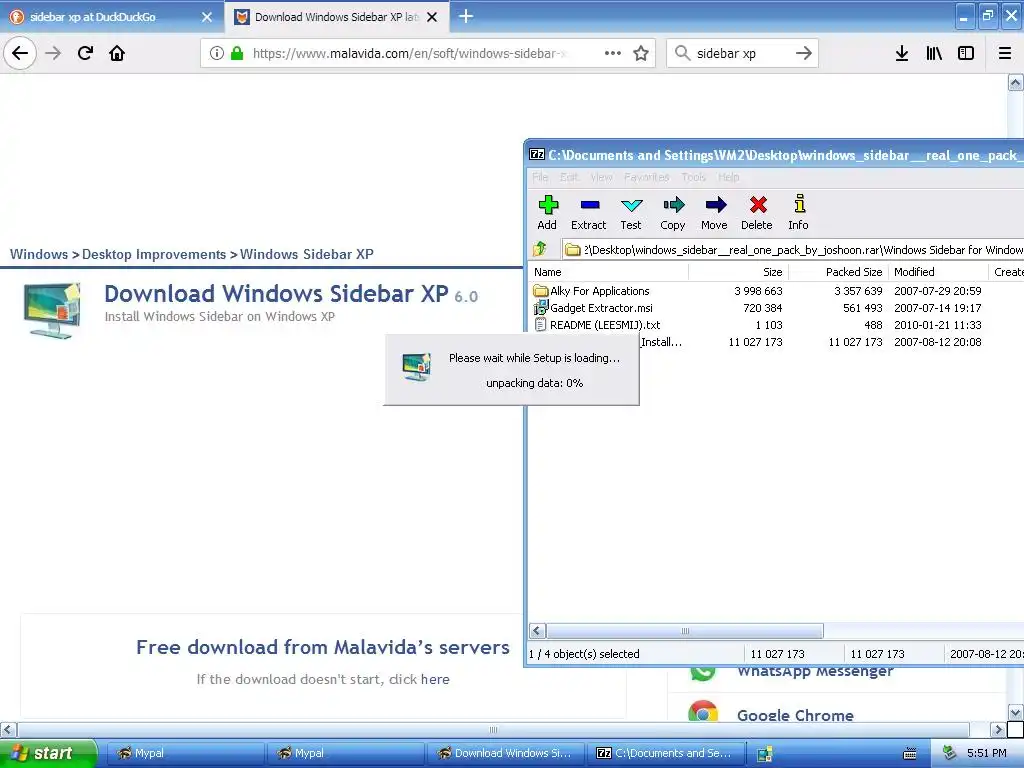Switch to Download Windows Si... taskbar button
Screen dimensions: 1024x768
click(505, 753)
